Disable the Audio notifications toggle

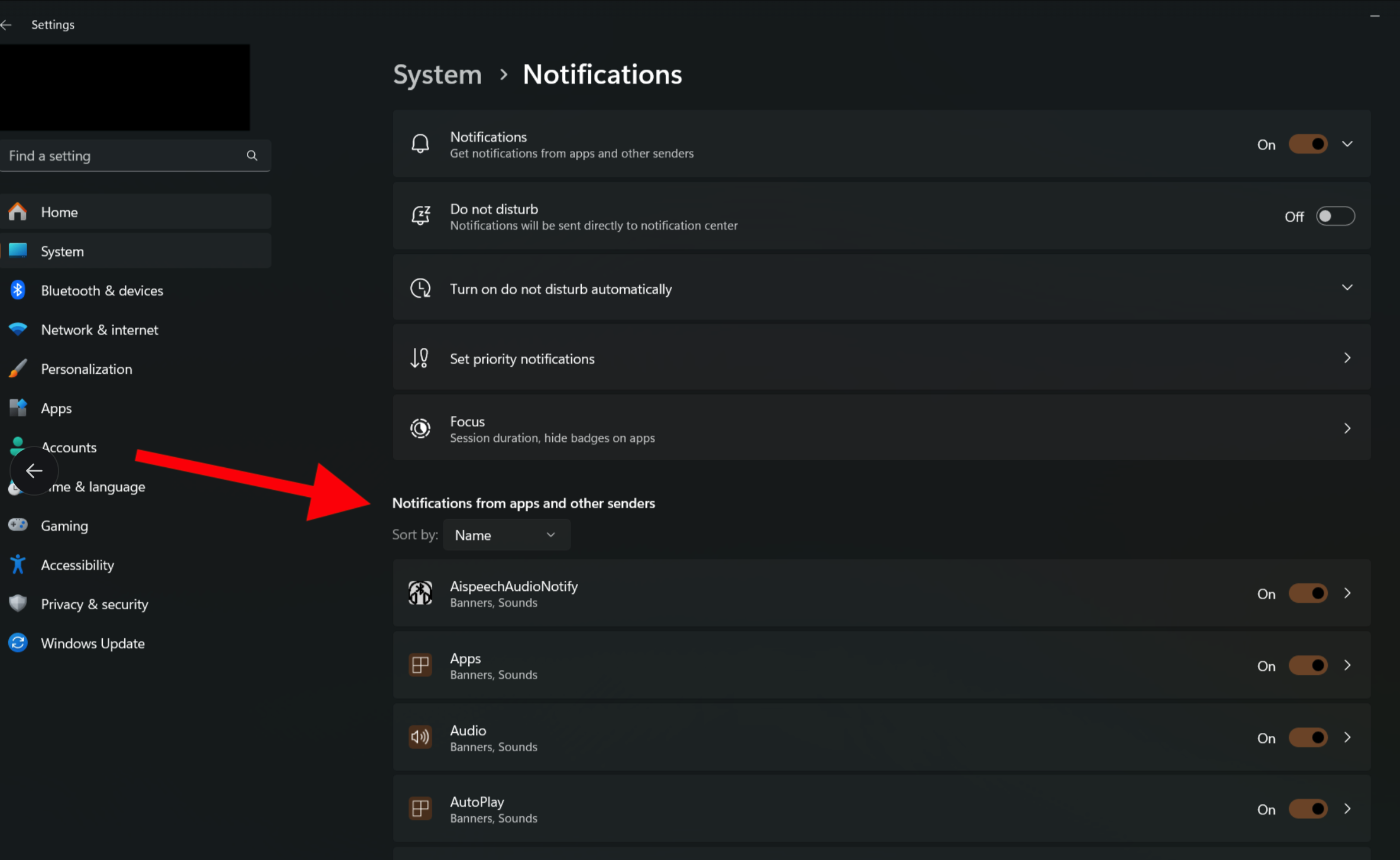tap(1308, 738)
